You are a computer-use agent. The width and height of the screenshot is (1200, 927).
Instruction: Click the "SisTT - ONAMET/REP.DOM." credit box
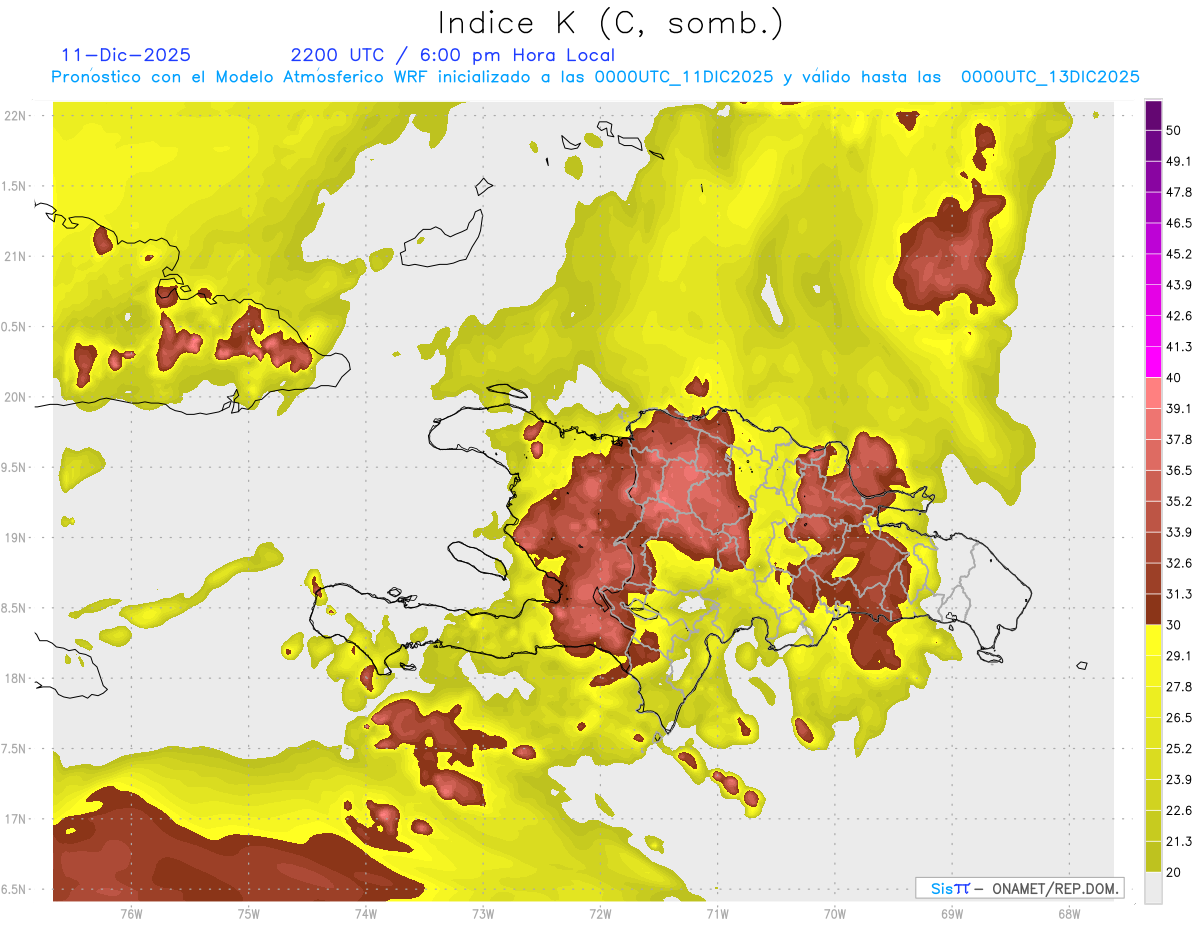pos(1019,888)
